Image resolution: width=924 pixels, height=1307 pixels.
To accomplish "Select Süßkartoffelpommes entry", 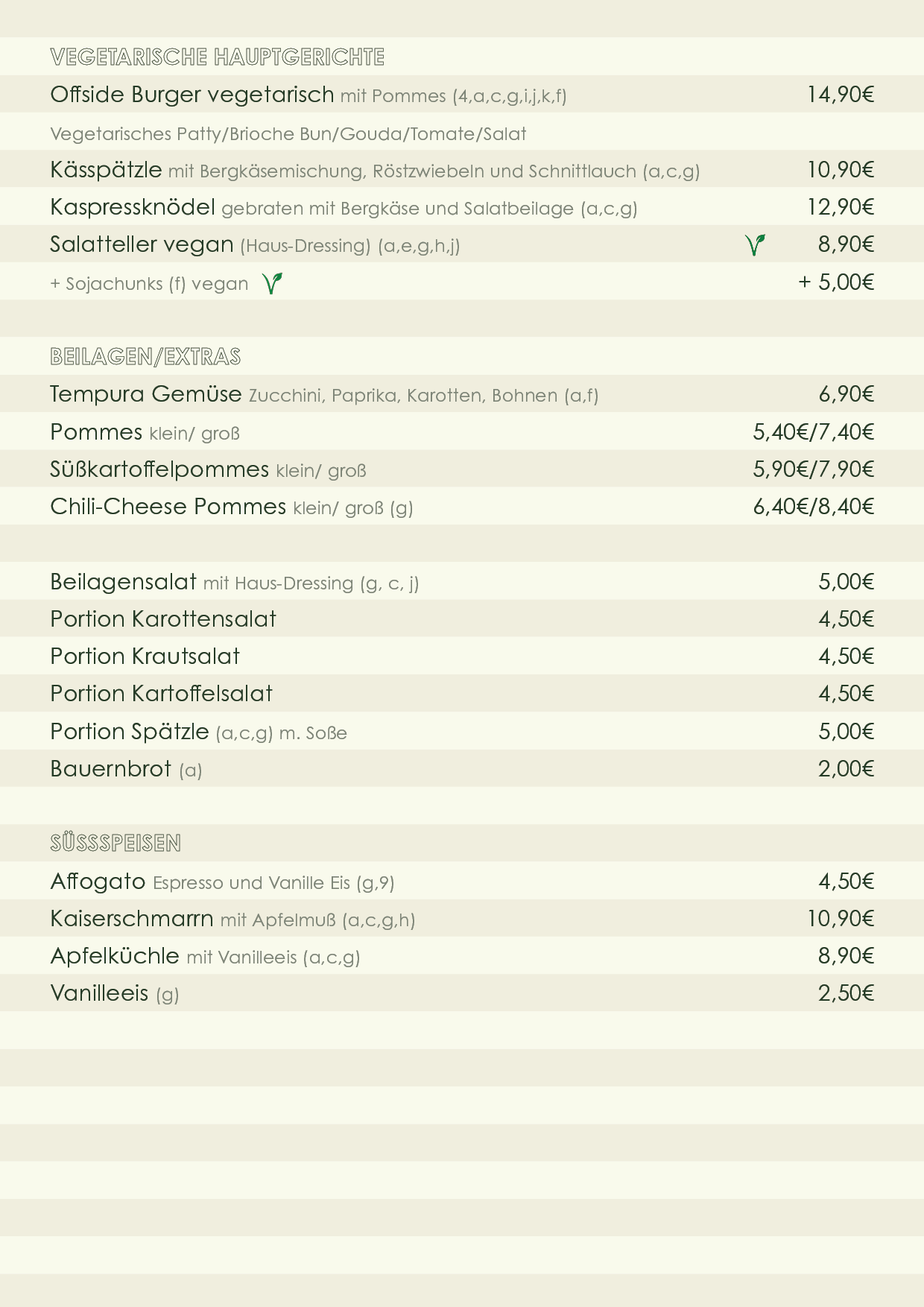I will click(159, 469).
